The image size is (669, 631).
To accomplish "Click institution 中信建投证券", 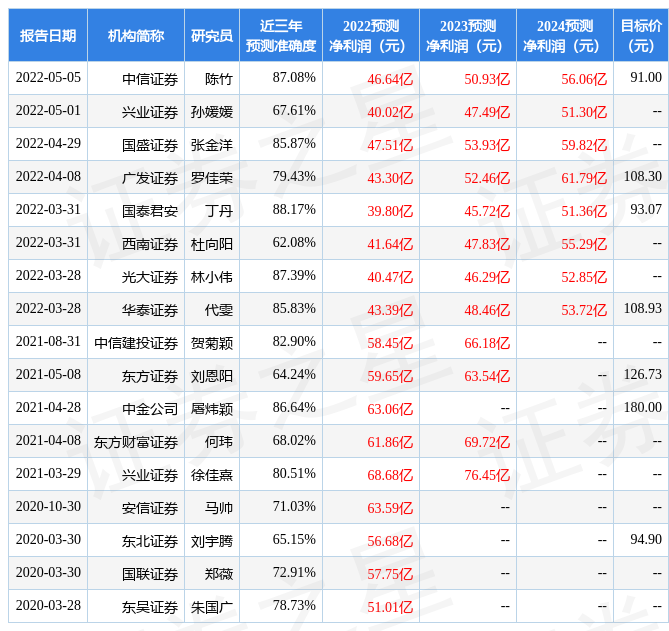I will coord(136,343).
